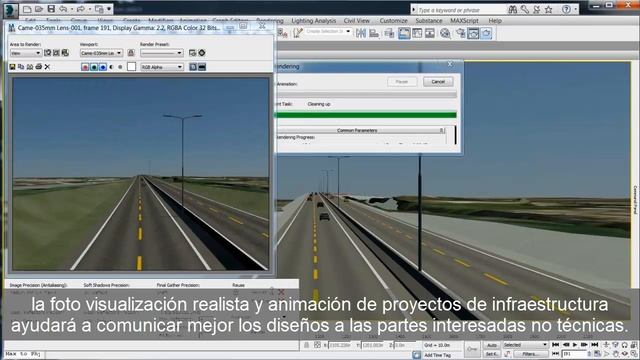The image size is (640, 360).
Task: Click current frame number field
Action: tap(574, 354)
